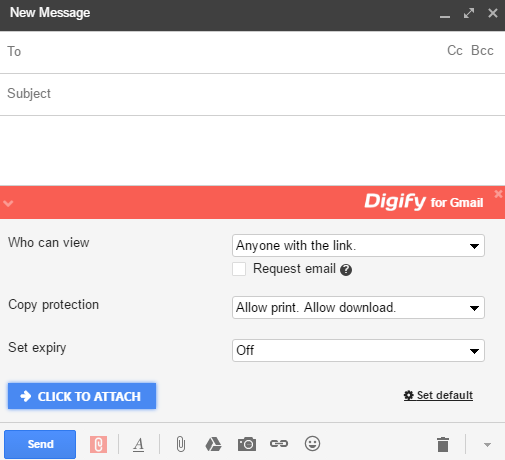This screenshot has height=460, width=505.
Task: Attach files with the paperclip icon
Action: tap(181, 444)
